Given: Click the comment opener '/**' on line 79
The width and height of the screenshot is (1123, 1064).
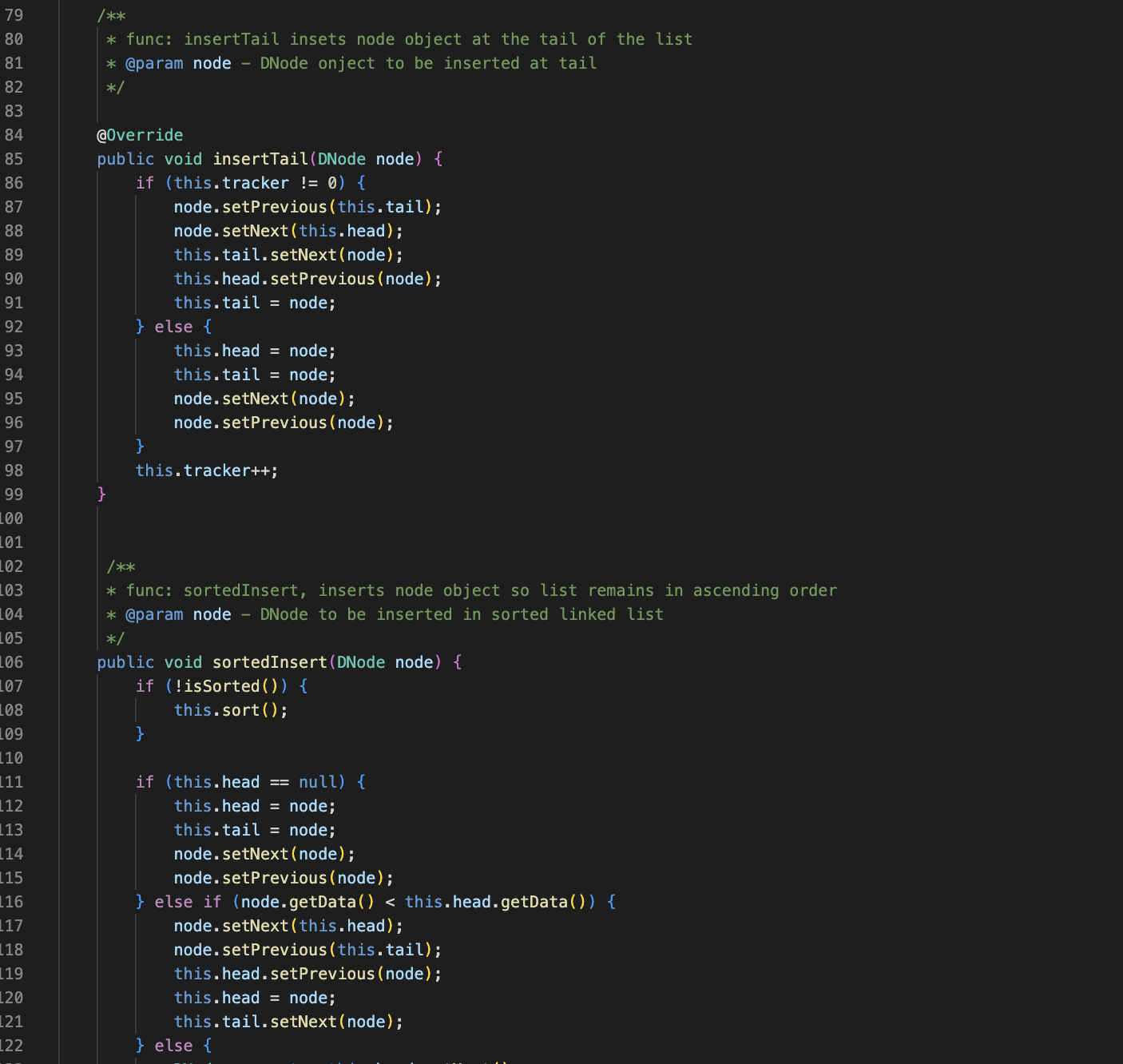Looking at the screenshot, I should pyautogui.click(x=112, y=15).
